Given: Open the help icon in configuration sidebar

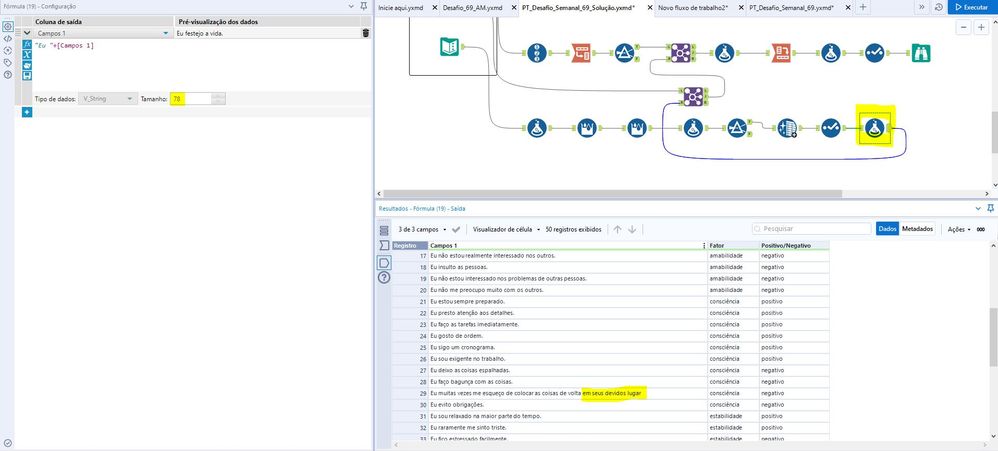Looking at the screenshot, I should pyautogui.click(x=8, y=74).
